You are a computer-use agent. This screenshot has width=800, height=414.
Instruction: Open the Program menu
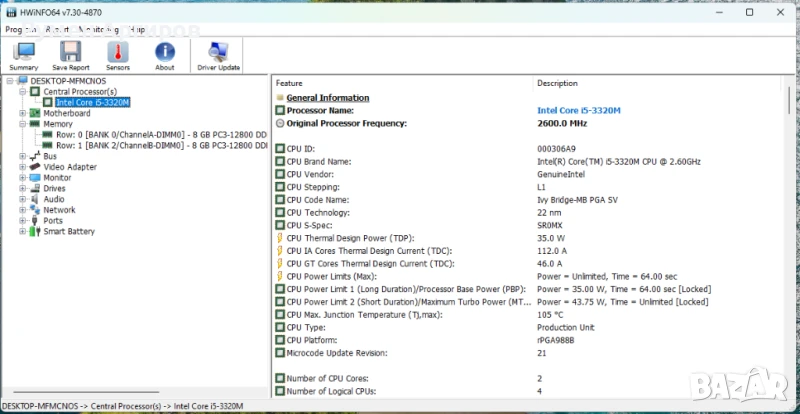(20, 30)
